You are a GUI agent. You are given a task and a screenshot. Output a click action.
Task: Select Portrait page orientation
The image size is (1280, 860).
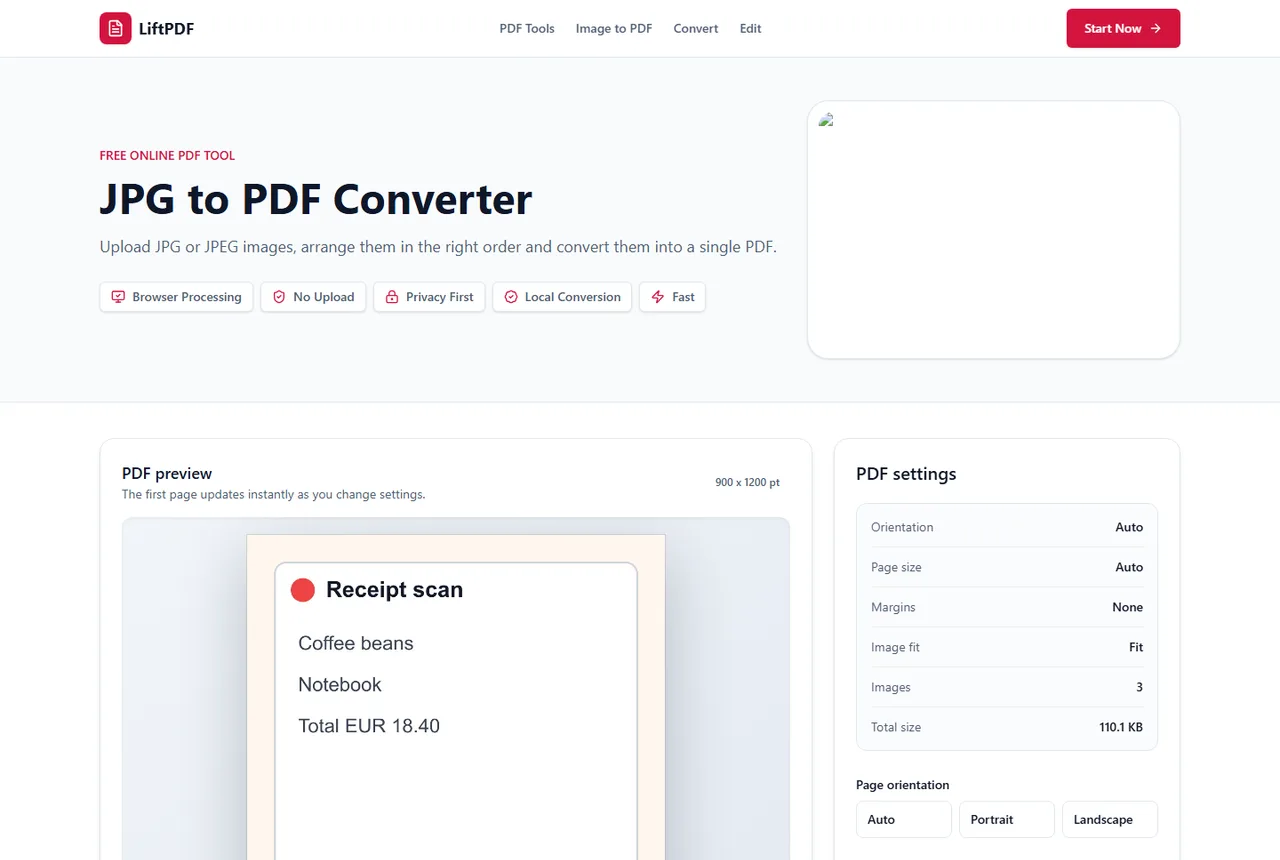(x=1007, y=819)
